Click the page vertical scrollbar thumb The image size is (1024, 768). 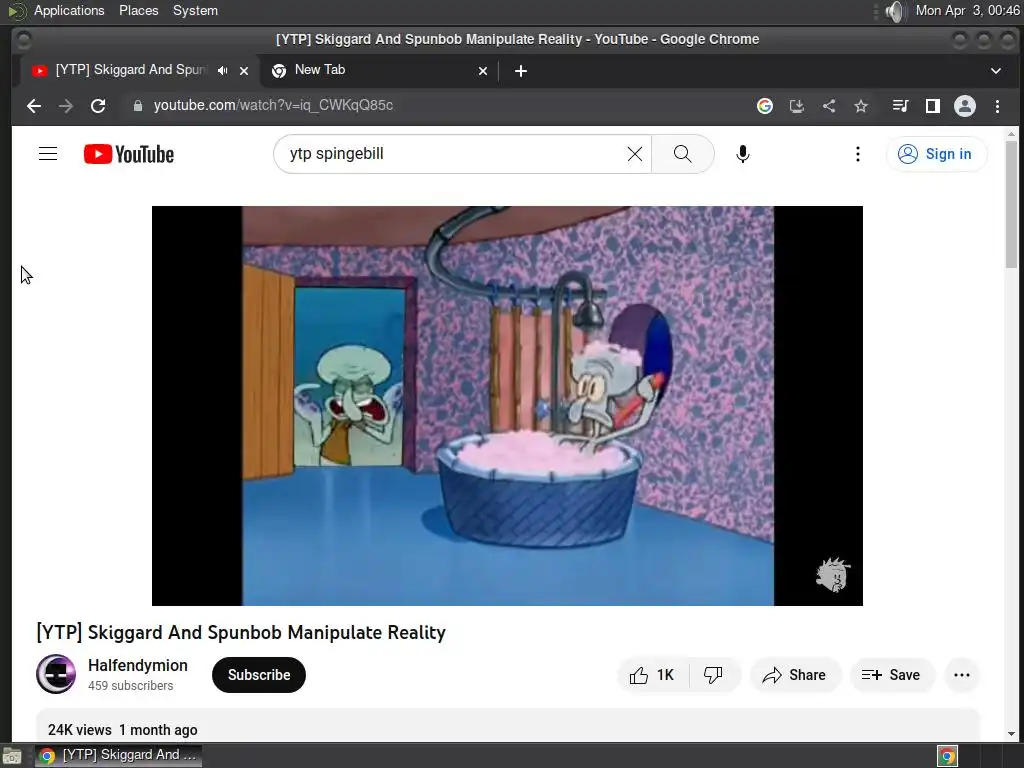click(x=1011, y=205)
